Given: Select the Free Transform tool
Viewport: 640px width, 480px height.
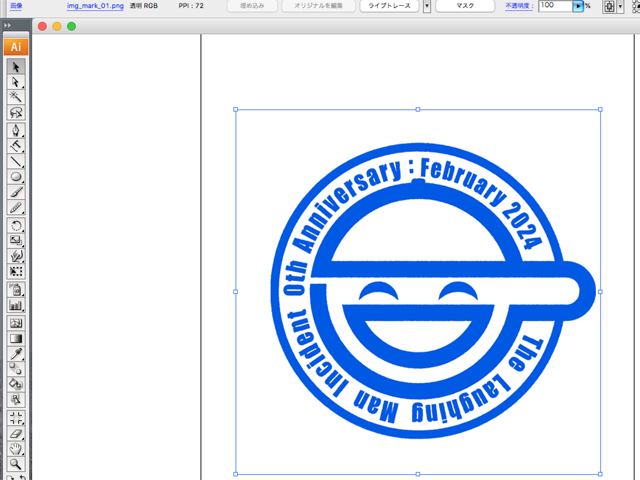Looking at the screenshot, I should (16, 271).
